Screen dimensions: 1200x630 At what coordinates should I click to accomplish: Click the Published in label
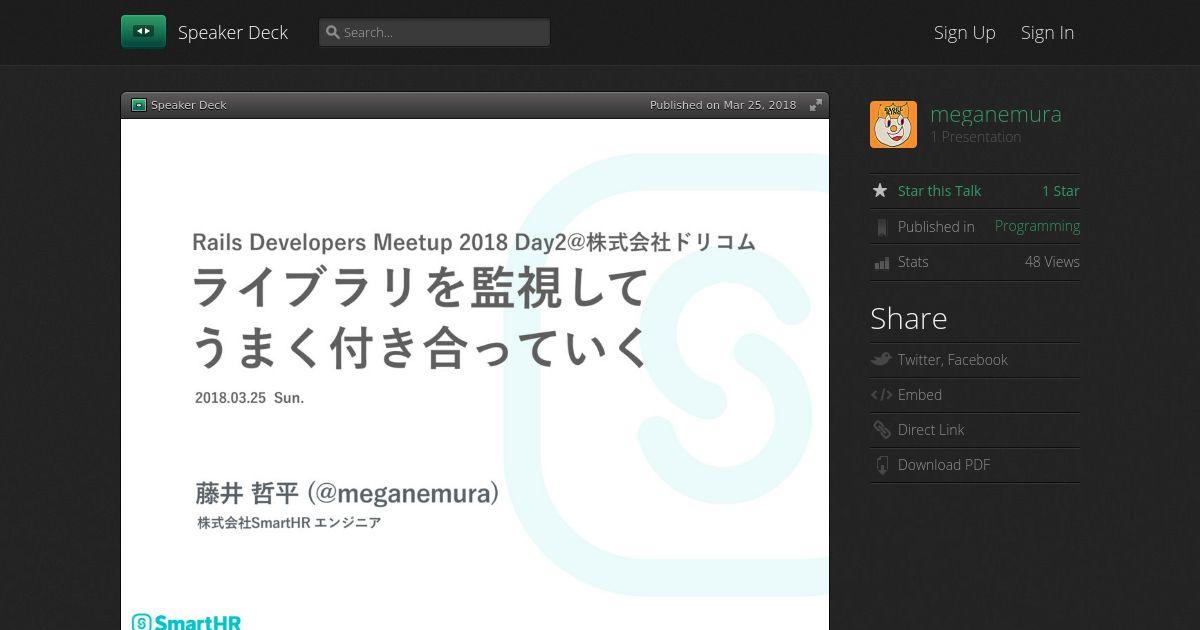(x=936, y=227)
